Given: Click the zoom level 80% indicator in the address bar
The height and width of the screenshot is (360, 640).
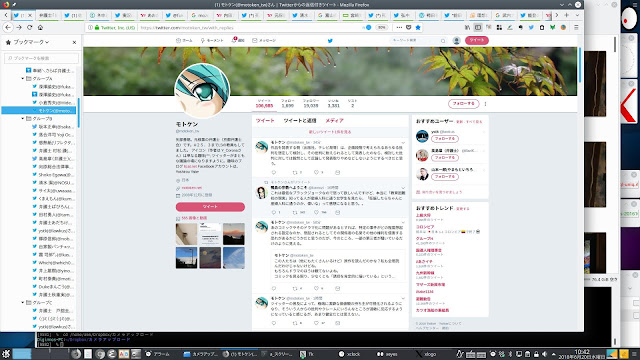Looking at the screenshot, I should pyautogui.click(x=382, y=27).
